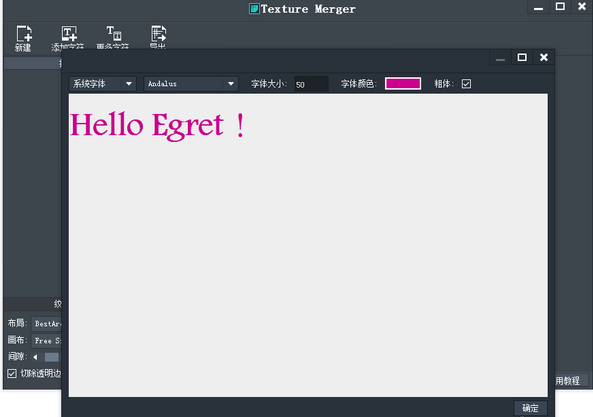The image size is (593, 417).
Task: Click the 新建 (New) toolbar icon
Action: click(23, 38)
